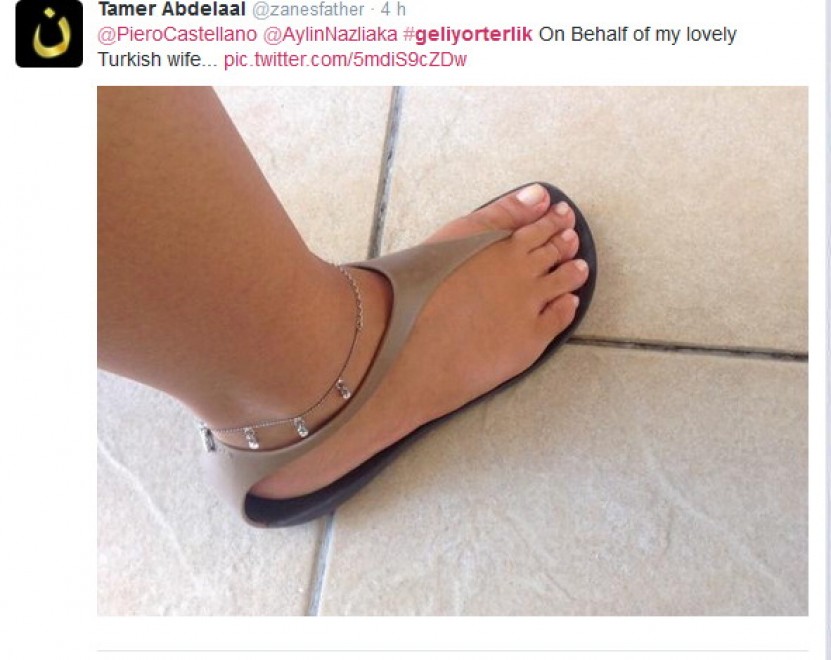This screenshot has height=660, width=831.
Task: Click the 'Turkish wife...' tweet text
Action: click(x=157, y=59)
